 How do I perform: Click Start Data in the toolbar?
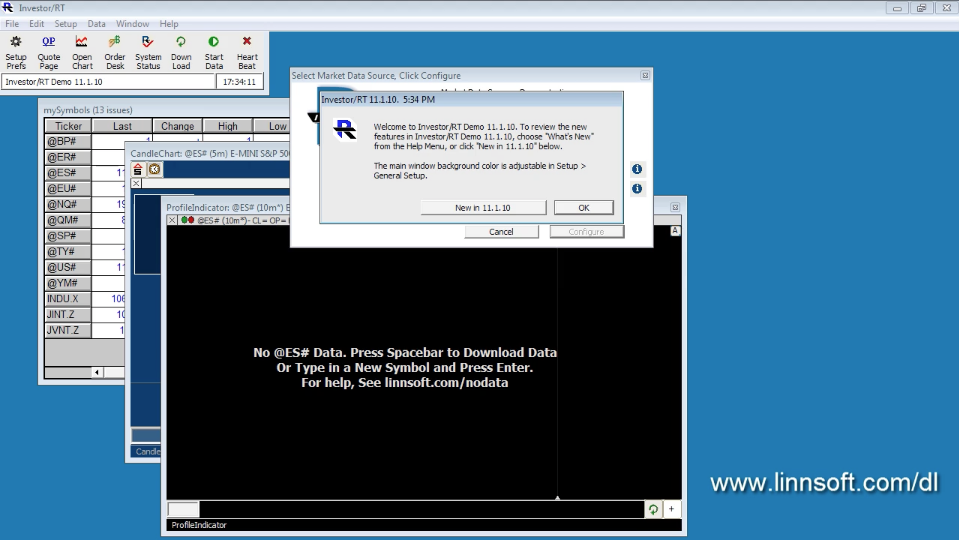[214, 53]
